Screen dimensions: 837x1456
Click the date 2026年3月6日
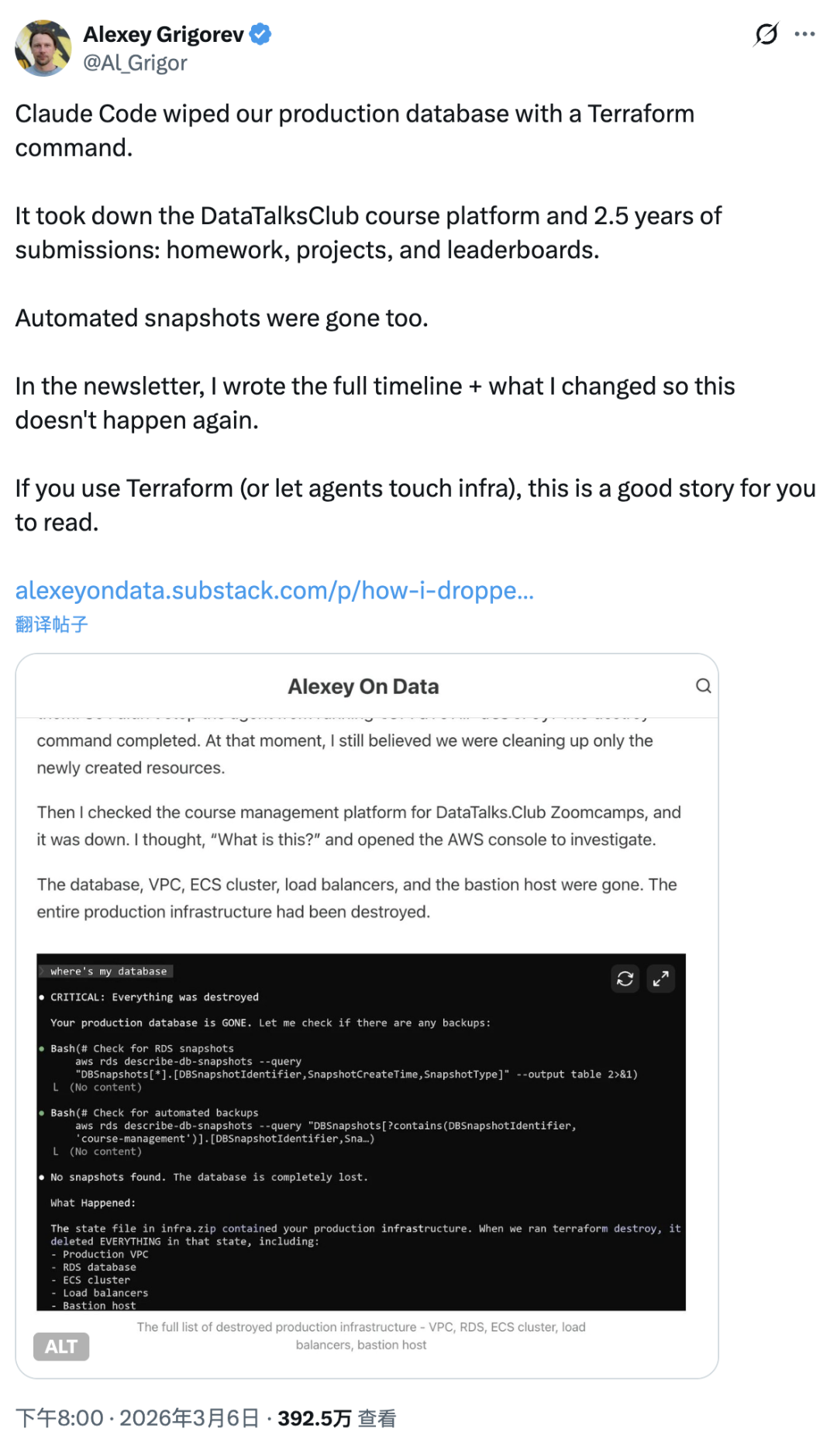click(189, 1419)
